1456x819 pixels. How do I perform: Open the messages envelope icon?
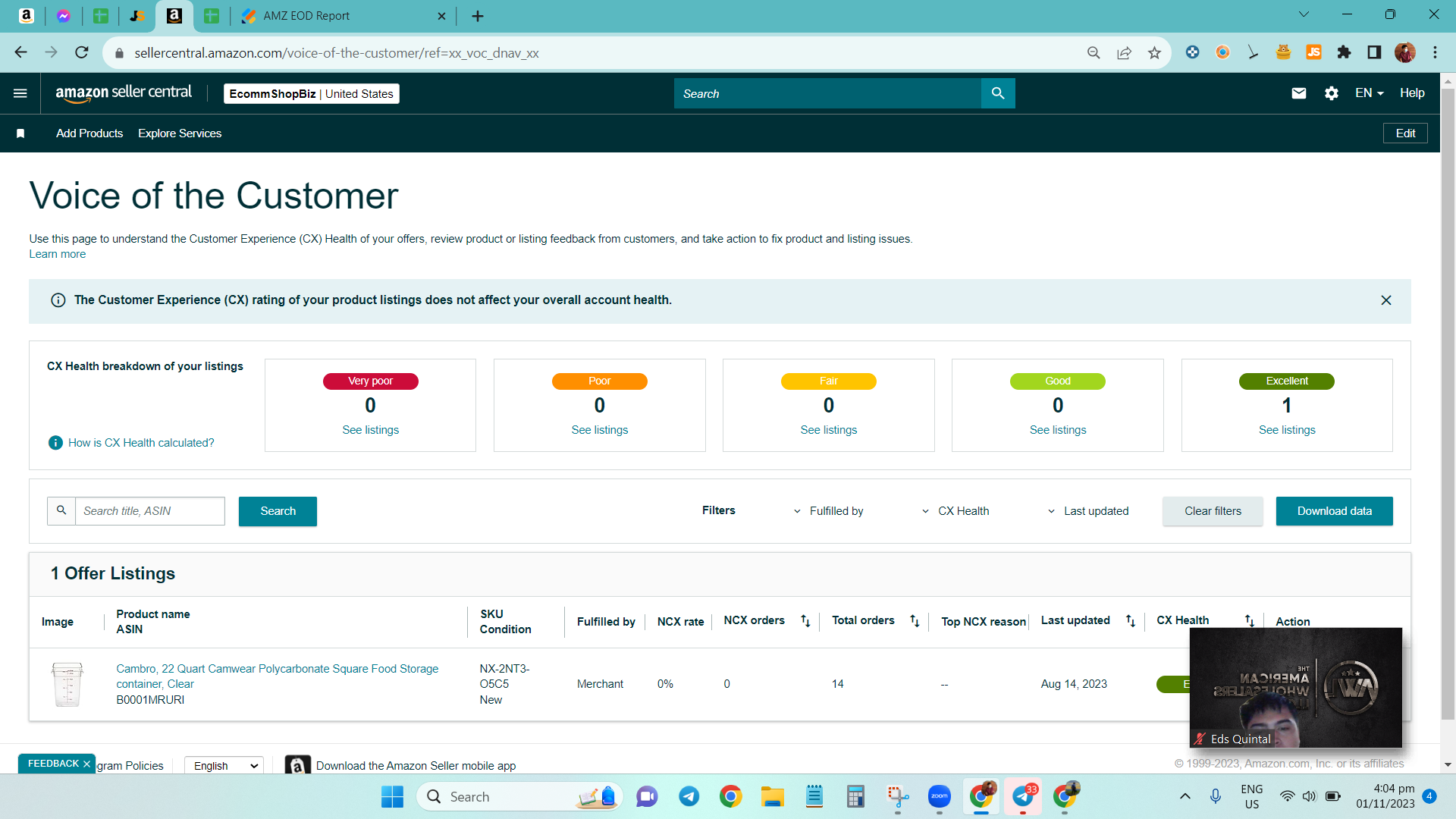[x=1299, y=93]
